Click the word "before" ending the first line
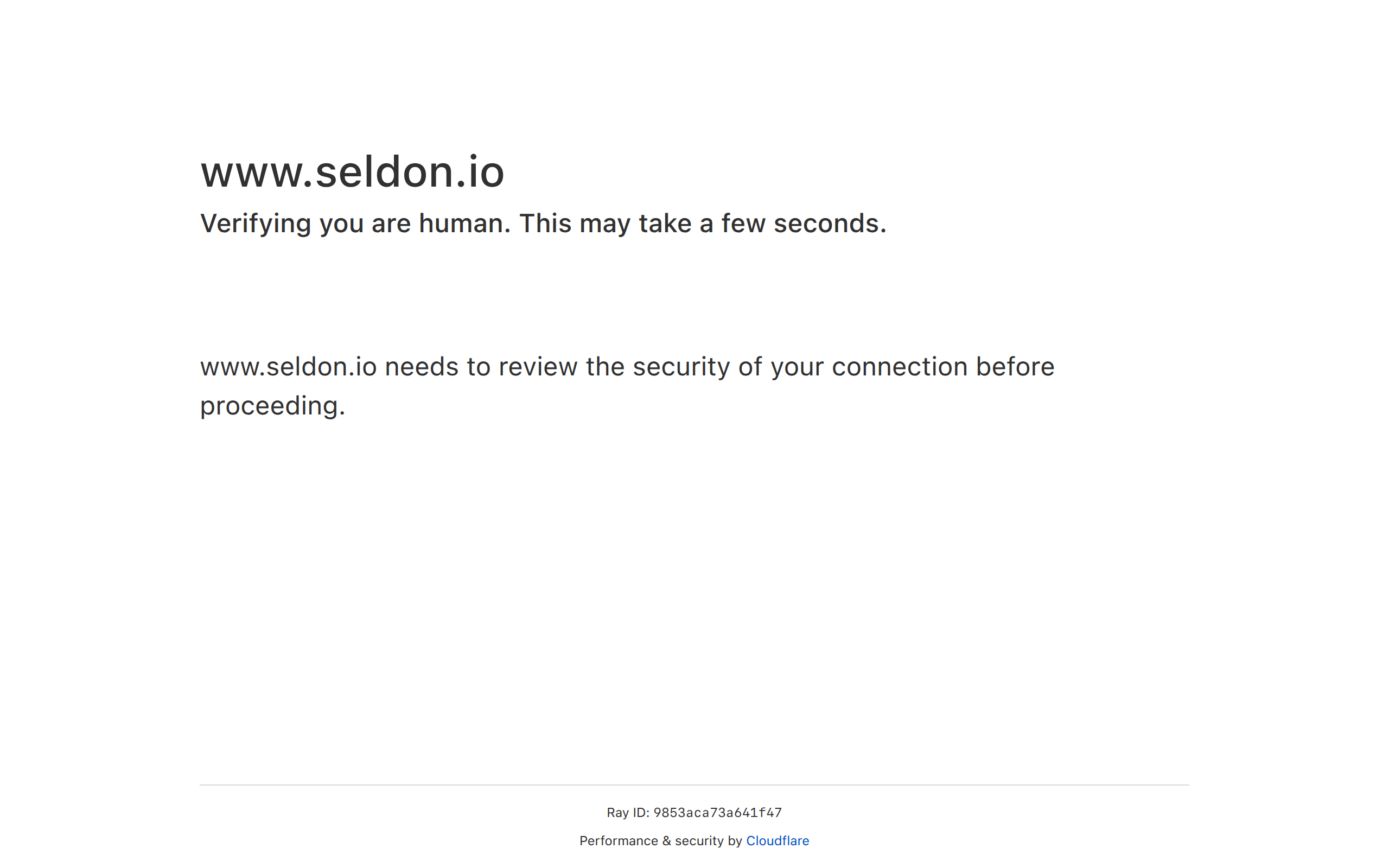Image resolution: width=1389 pixels, height=868 pixels. point(1015,367)
